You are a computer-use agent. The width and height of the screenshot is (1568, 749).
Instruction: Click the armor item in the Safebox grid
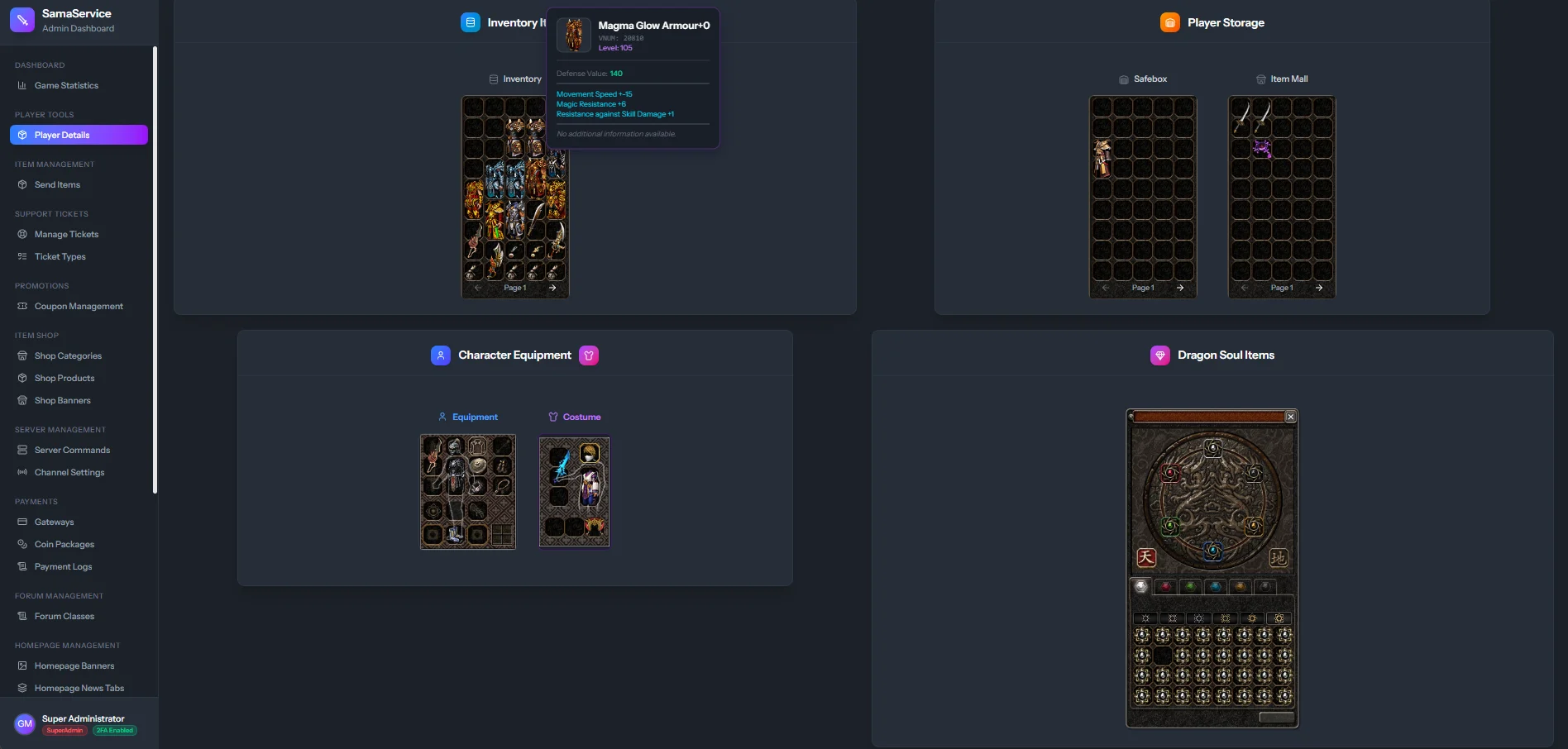click(1102, 159)
